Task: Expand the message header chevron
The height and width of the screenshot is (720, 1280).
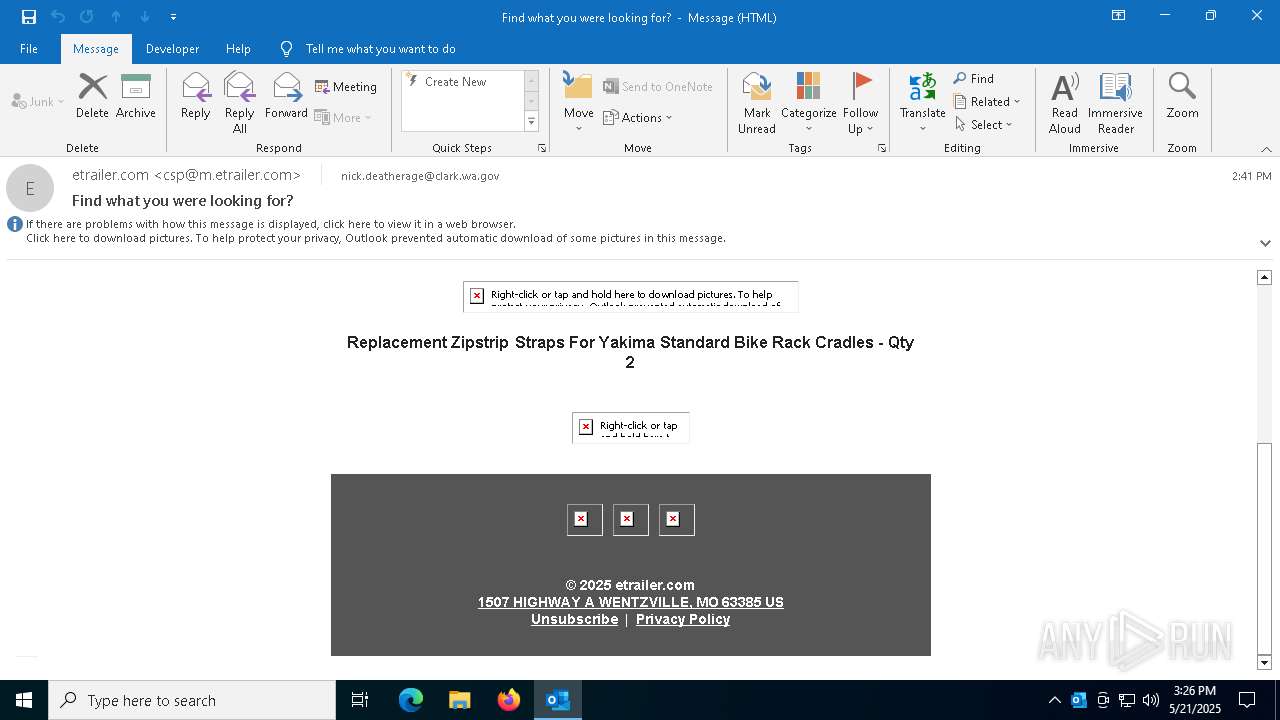Action: click(x=1265, y=243)
